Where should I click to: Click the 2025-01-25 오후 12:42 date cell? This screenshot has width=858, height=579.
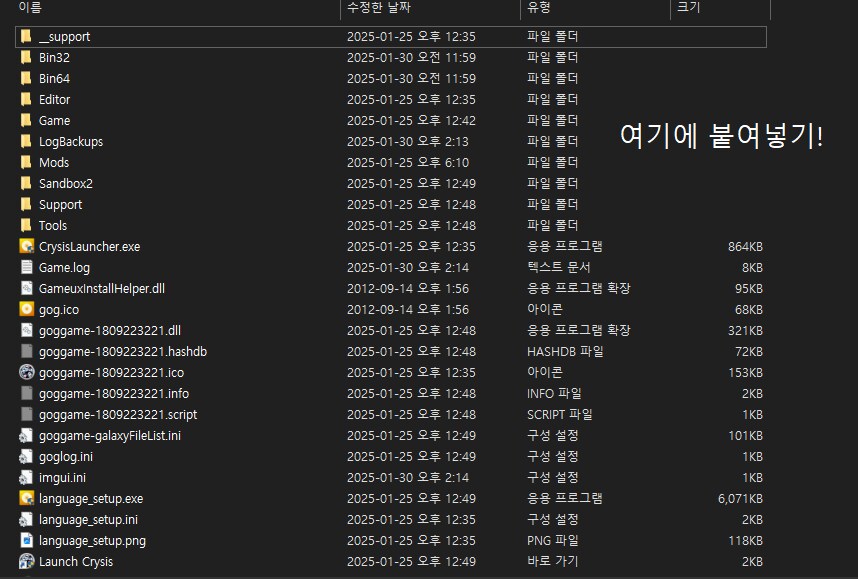411,120
